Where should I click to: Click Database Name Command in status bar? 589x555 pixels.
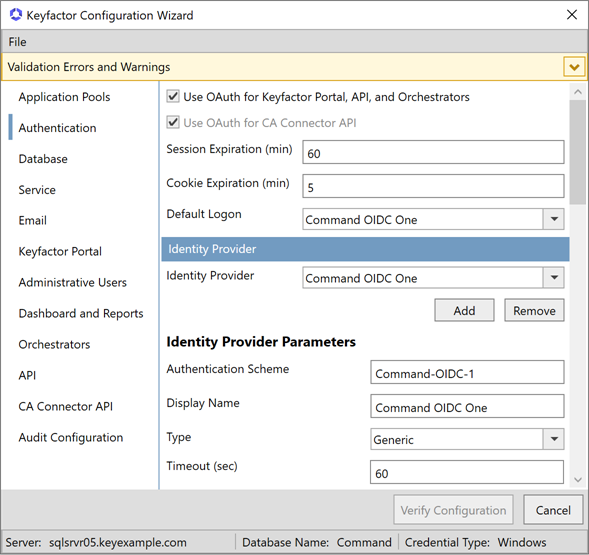click(x=317, y=542)
